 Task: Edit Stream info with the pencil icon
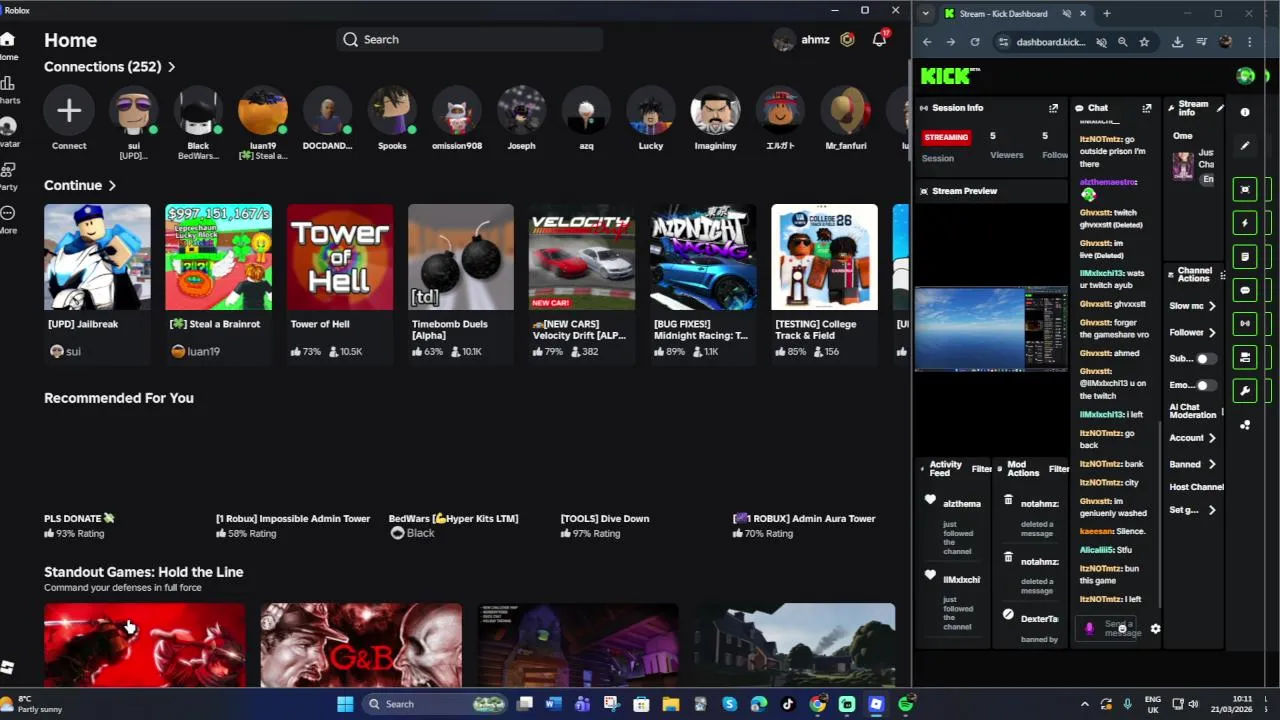click(x=1219, y=108)
